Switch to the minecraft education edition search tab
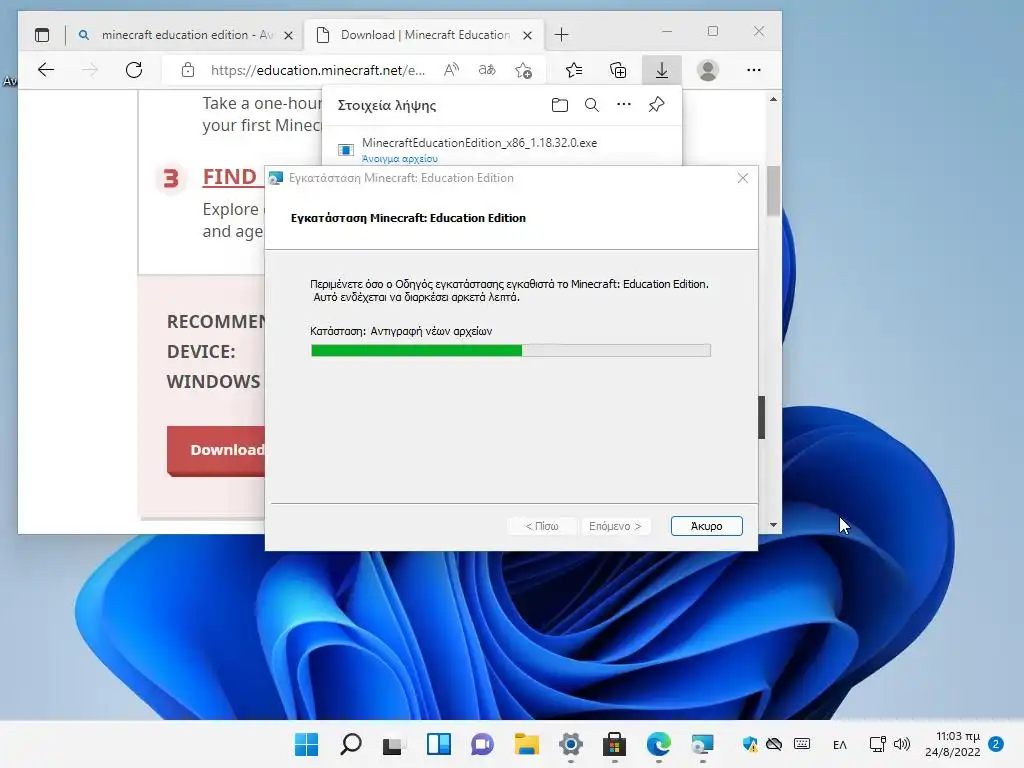 point(186,35)
